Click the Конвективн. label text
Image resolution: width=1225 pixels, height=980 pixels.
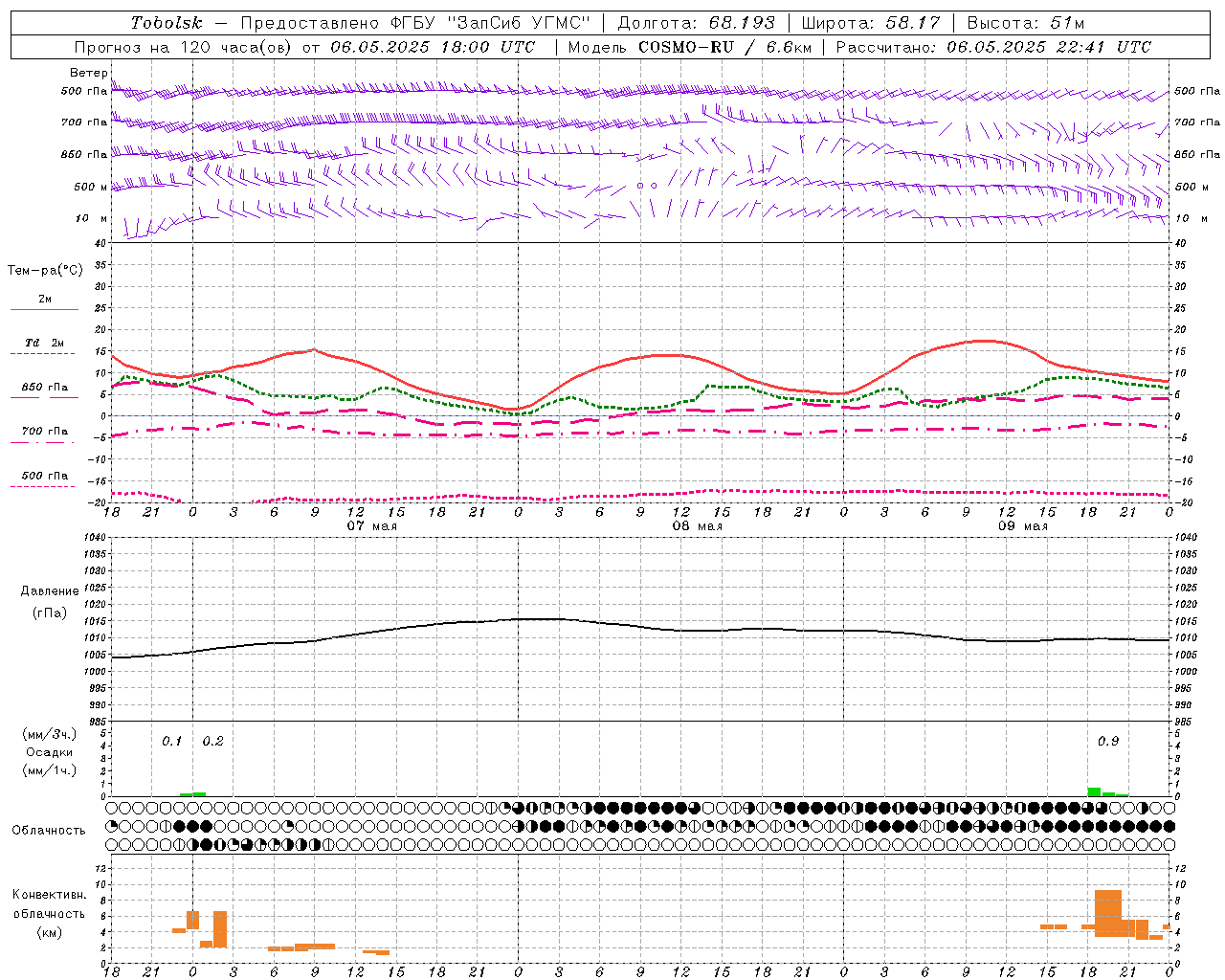49,895
